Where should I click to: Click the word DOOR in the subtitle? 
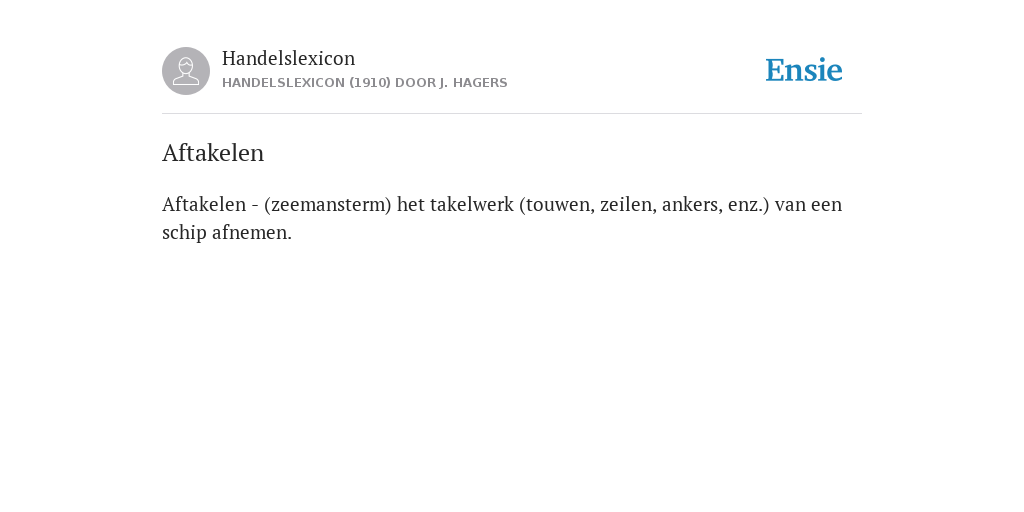(x=415, y=83)
